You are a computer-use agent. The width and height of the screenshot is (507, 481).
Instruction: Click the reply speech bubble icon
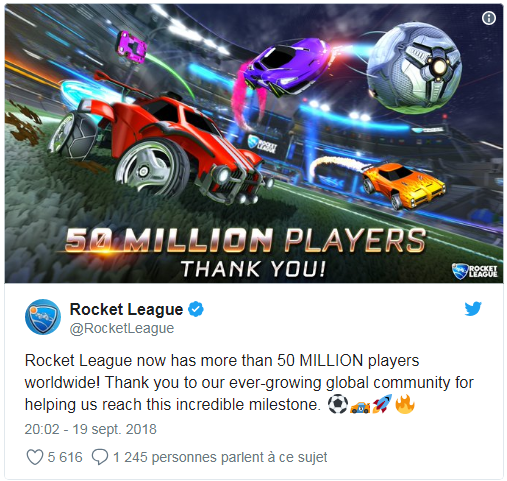(100, 457)
